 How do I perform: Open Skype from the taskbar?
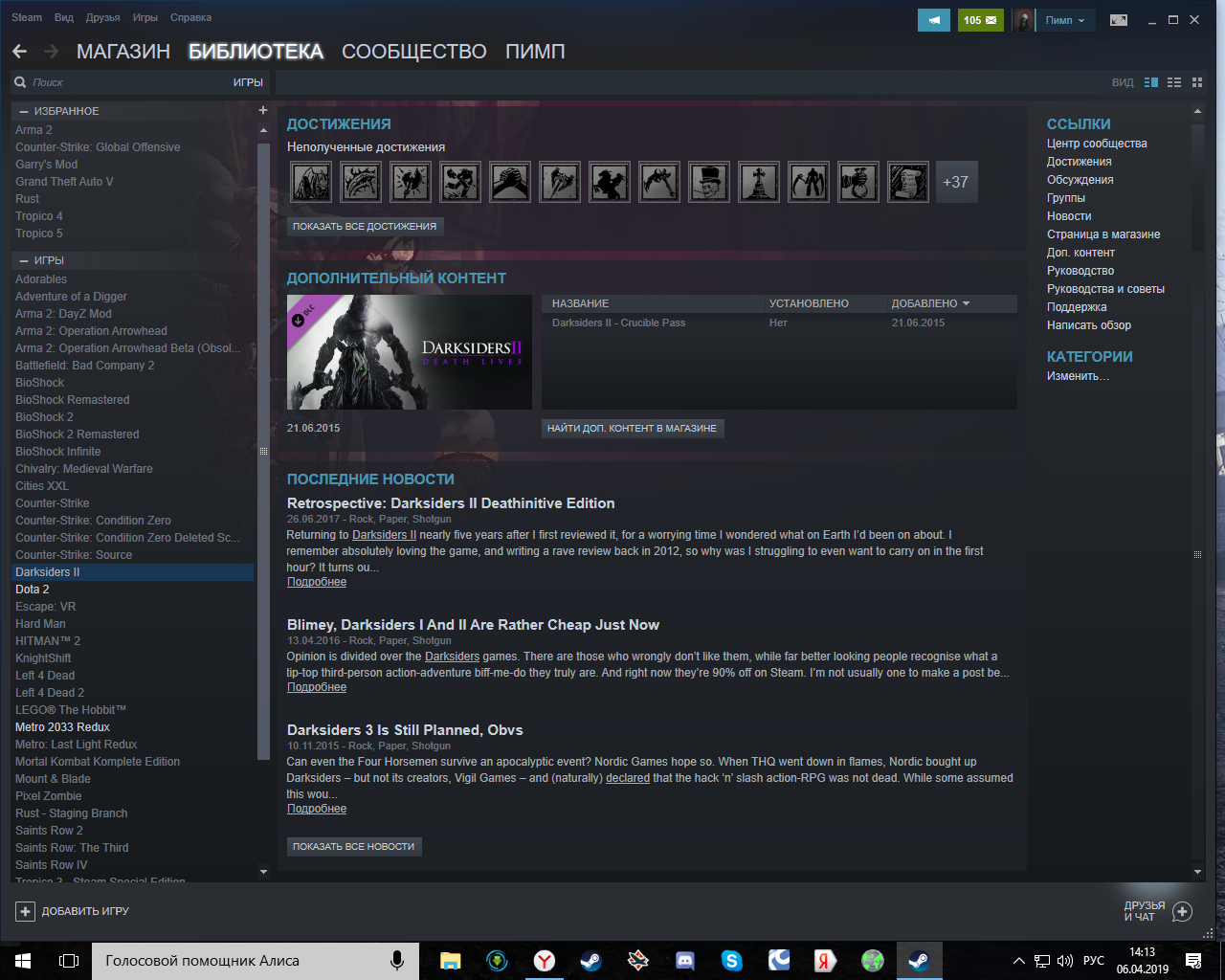pyautogui.click(x=732, y=960)
